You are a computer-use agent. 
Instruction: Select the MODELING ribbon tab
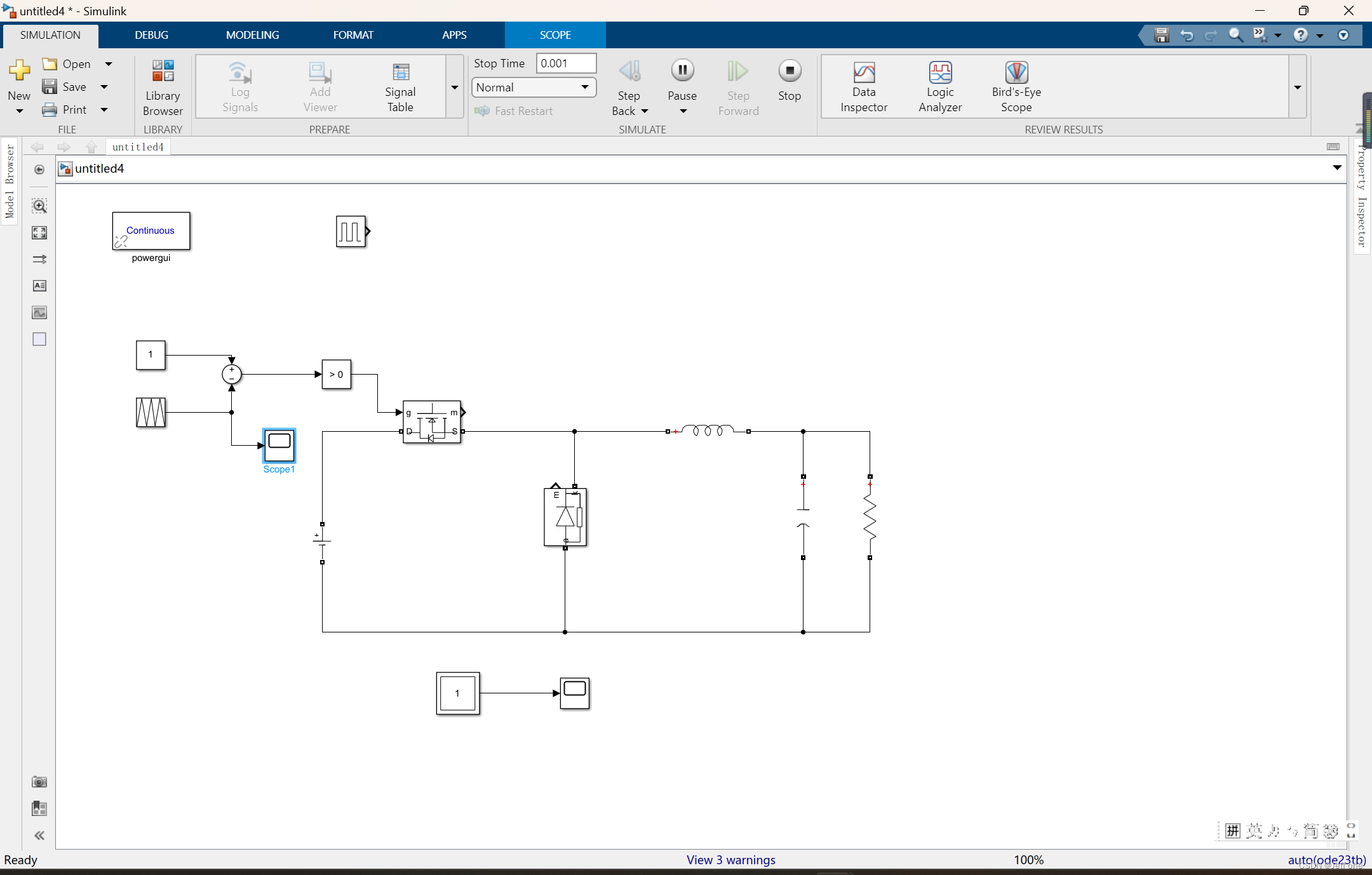click(252, 35)
